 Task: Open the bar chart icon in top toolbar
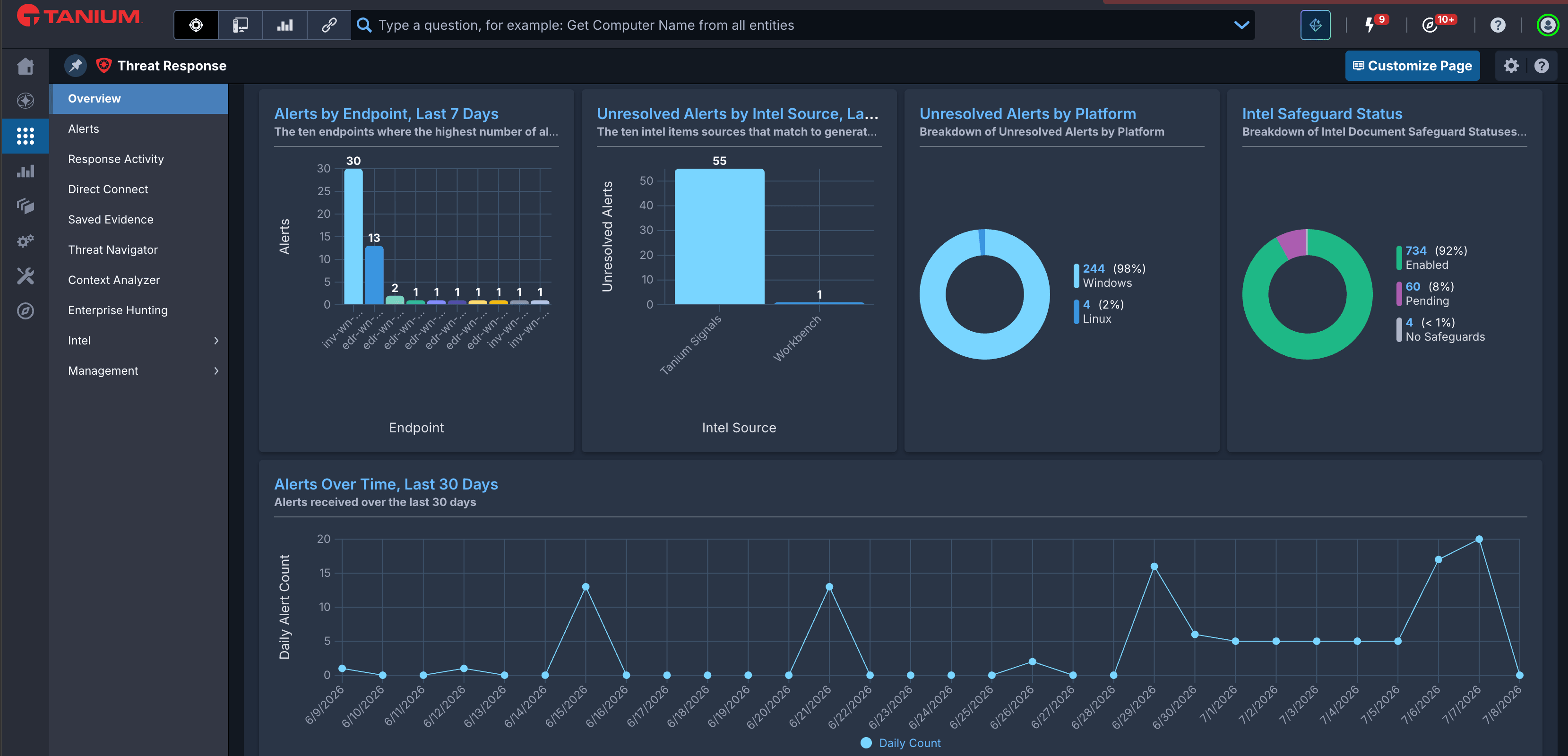(285, 25)
